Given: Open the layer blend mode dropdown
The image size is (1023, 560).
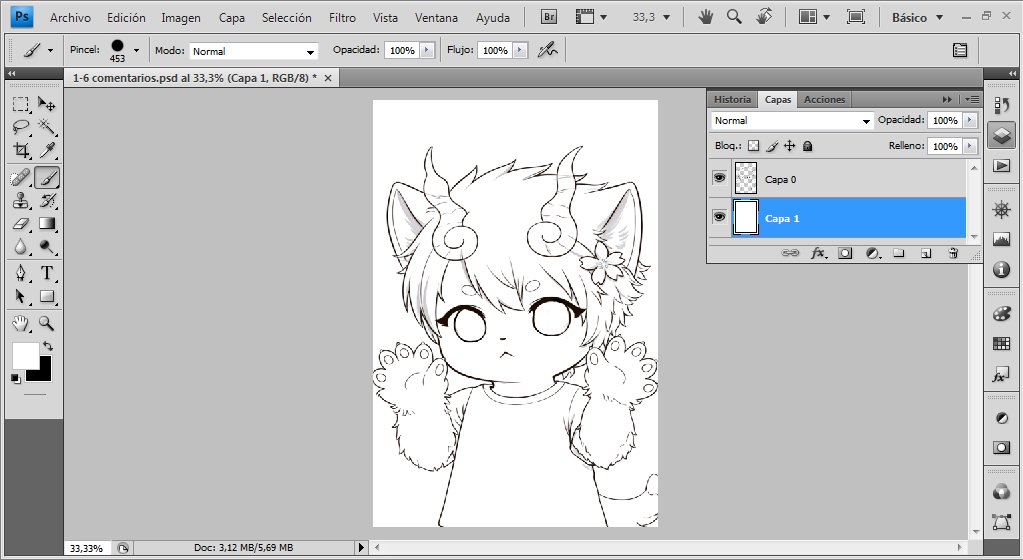Looking at the screenshot, I should pos(792,121).
